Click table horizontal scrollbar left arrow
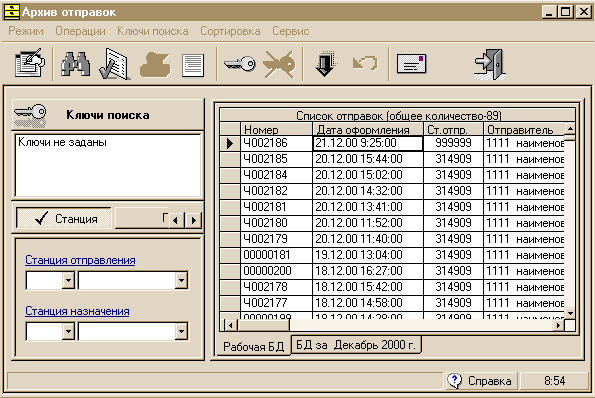595x398 pixels. tap(231, 325)
